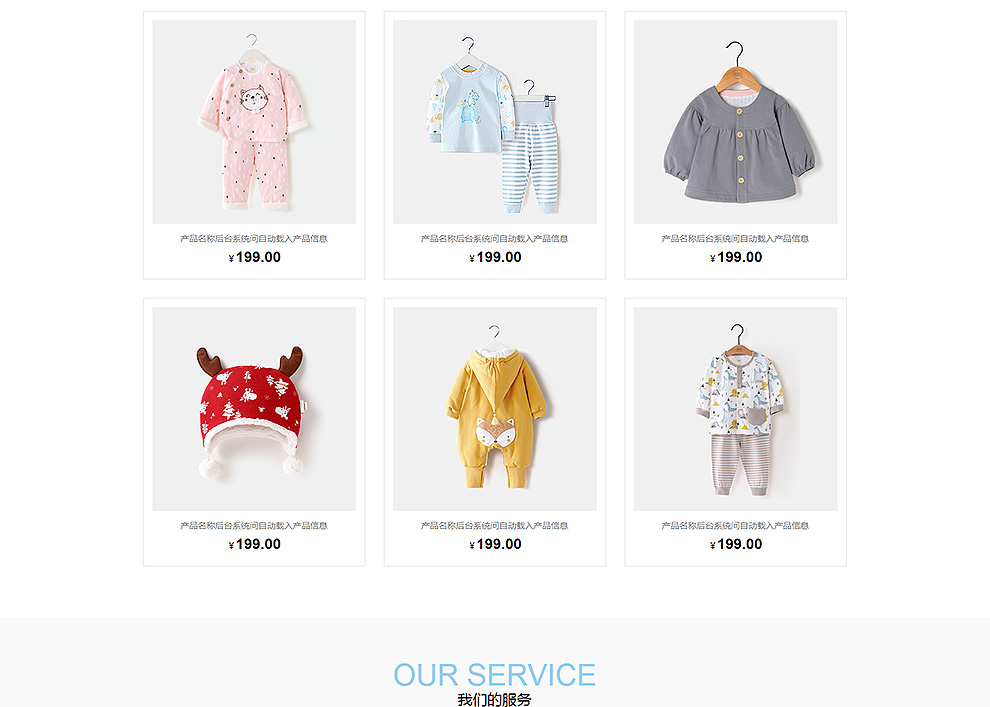
Task: Click the OUR SERVICE section heading
Action: click(x=494, y=675)
